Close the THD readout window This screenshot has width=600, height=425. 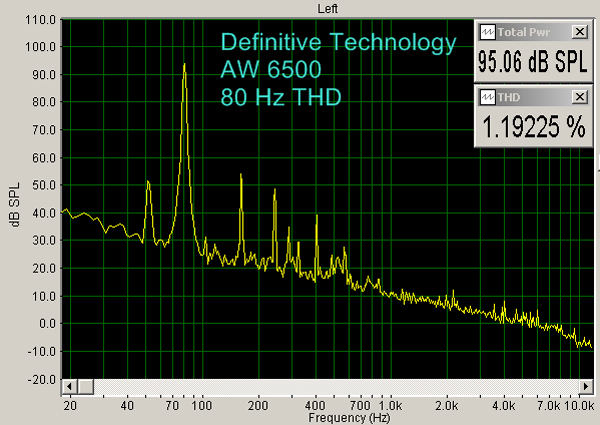click(580, 97)
